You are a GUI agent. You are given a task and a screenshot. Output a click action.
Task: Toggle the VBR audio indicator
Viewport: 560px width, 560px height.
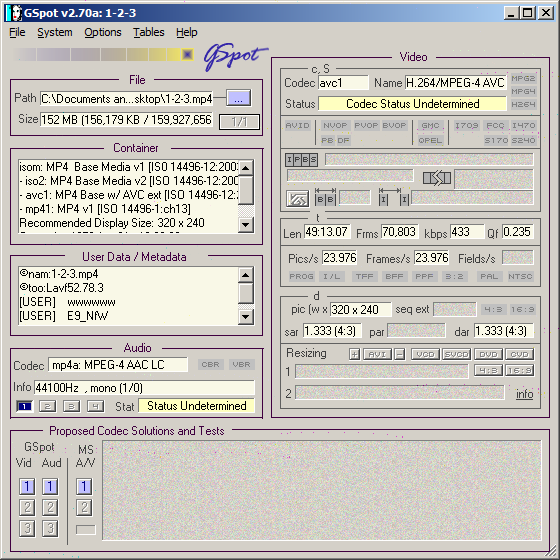coord(241,365)
